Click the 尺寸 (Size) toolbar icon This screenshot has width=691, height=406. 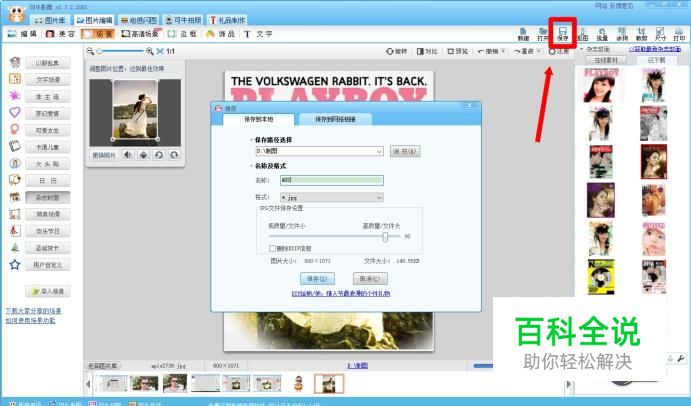click(660, 34)
